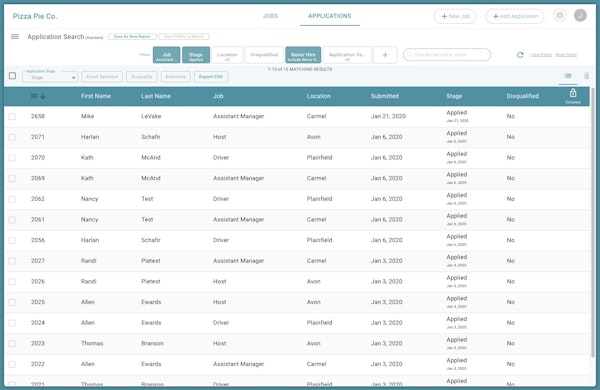Click the Reinstate button

pos(176,77)
